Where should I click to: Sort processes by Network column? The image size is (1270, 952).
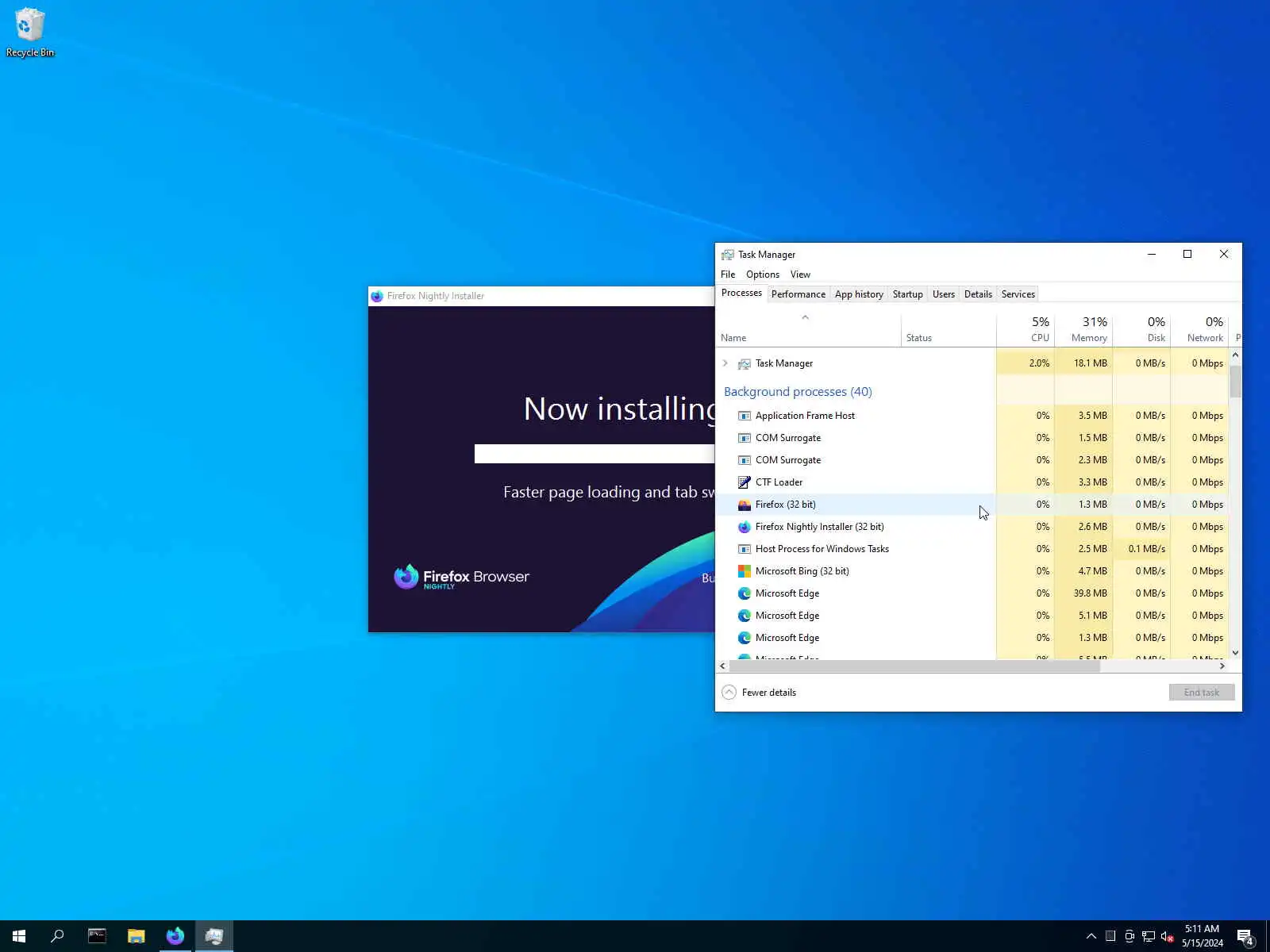pyautogui.click(x=1199, y=330)
